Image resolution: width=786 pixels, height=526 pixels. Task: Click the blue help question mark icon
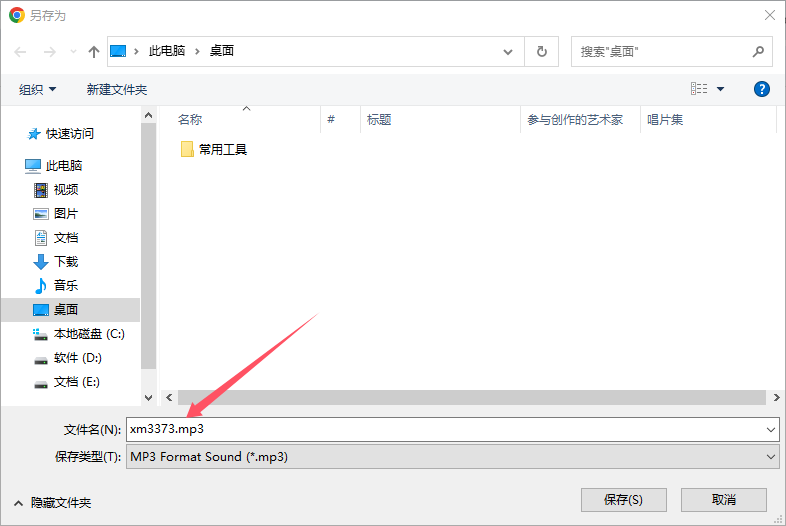(x=761, y=89)
